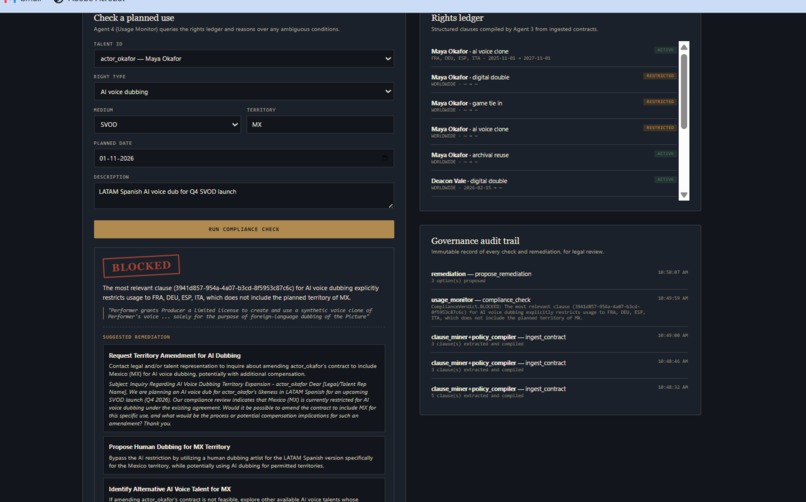Select the Maya Okafor game tie in row

coord(553,106)
